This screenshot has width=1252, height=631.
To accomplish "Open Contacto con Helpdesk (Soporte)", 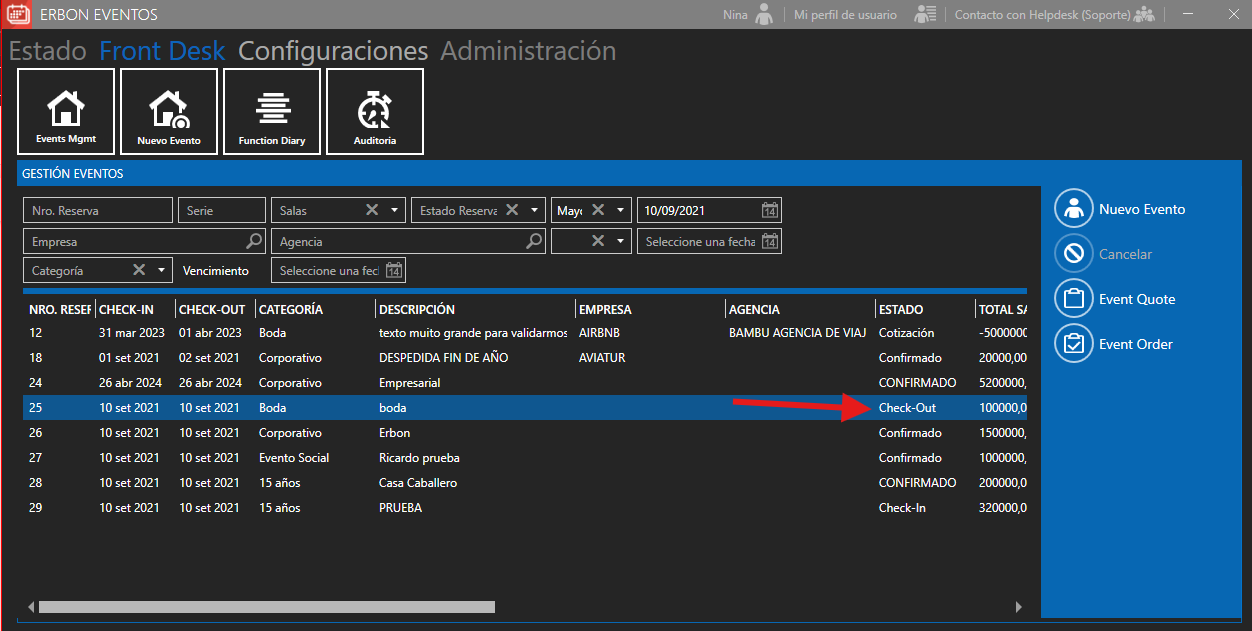I will click(x=1042, y=15).
